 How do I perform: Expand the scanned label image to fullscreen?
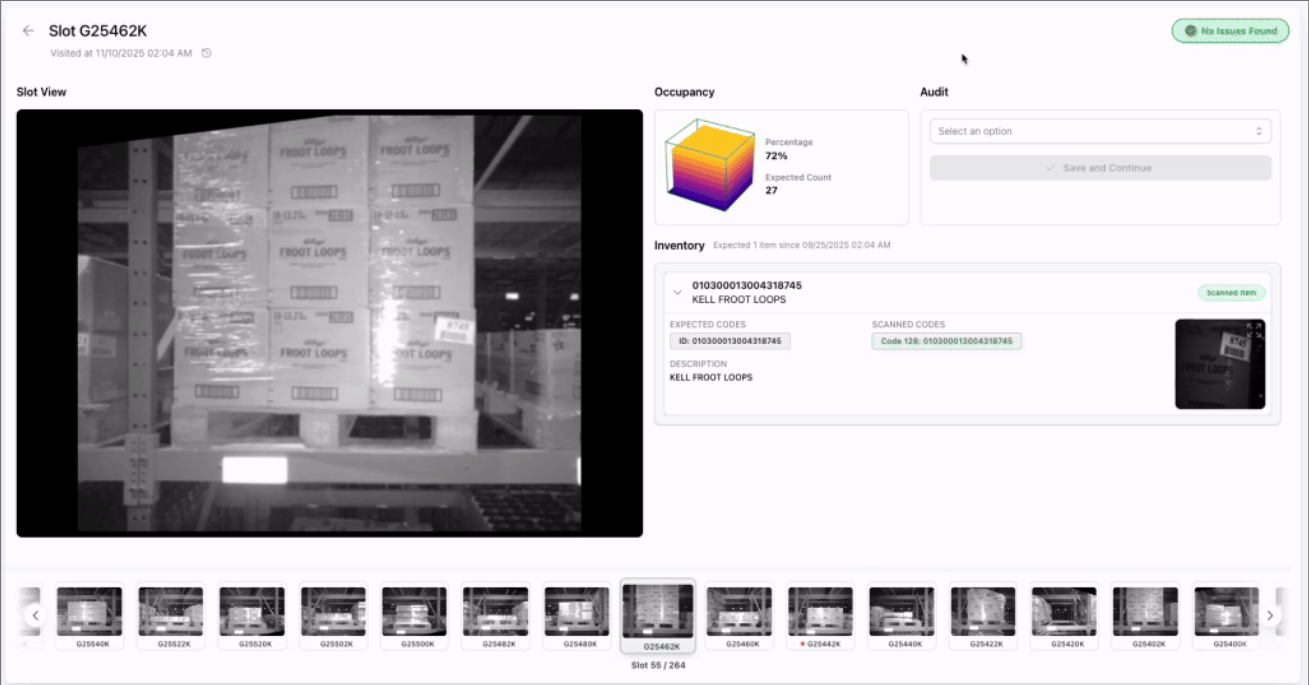click(1255, 329)
